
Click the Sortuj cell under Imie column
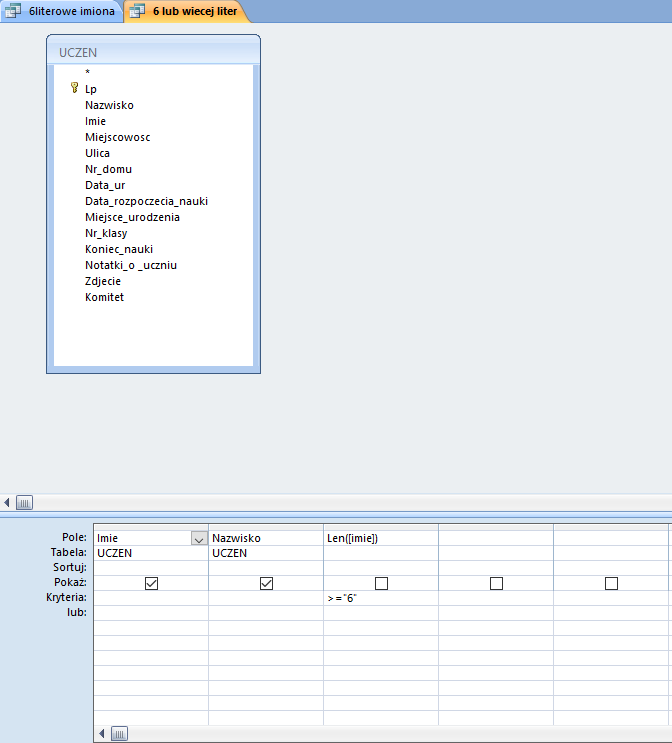(150, 567)
